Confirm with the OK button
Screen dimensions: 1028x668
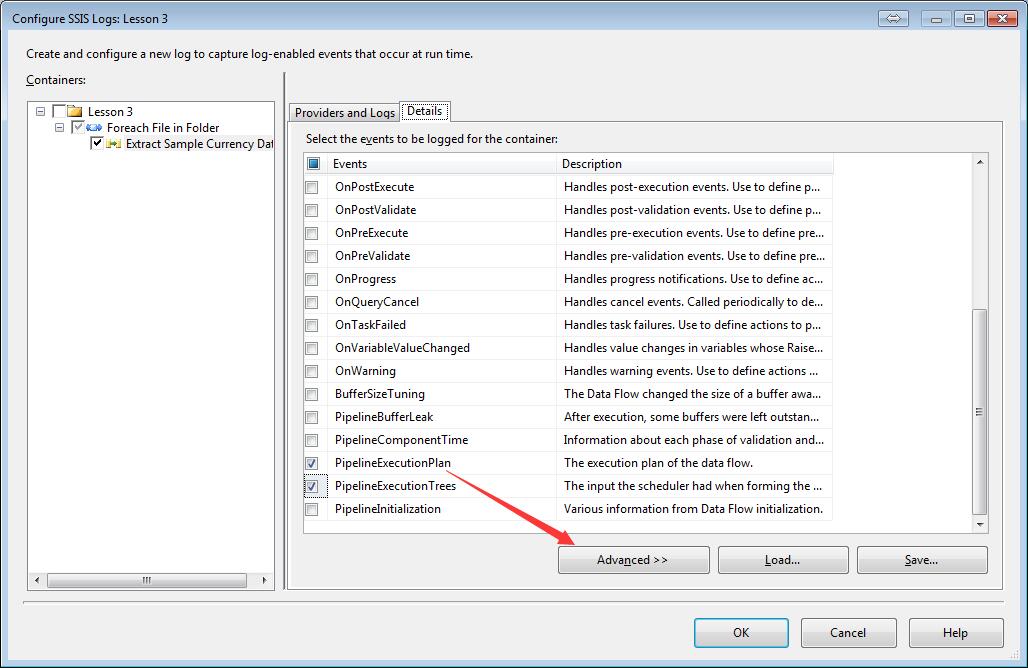[741, 633]
